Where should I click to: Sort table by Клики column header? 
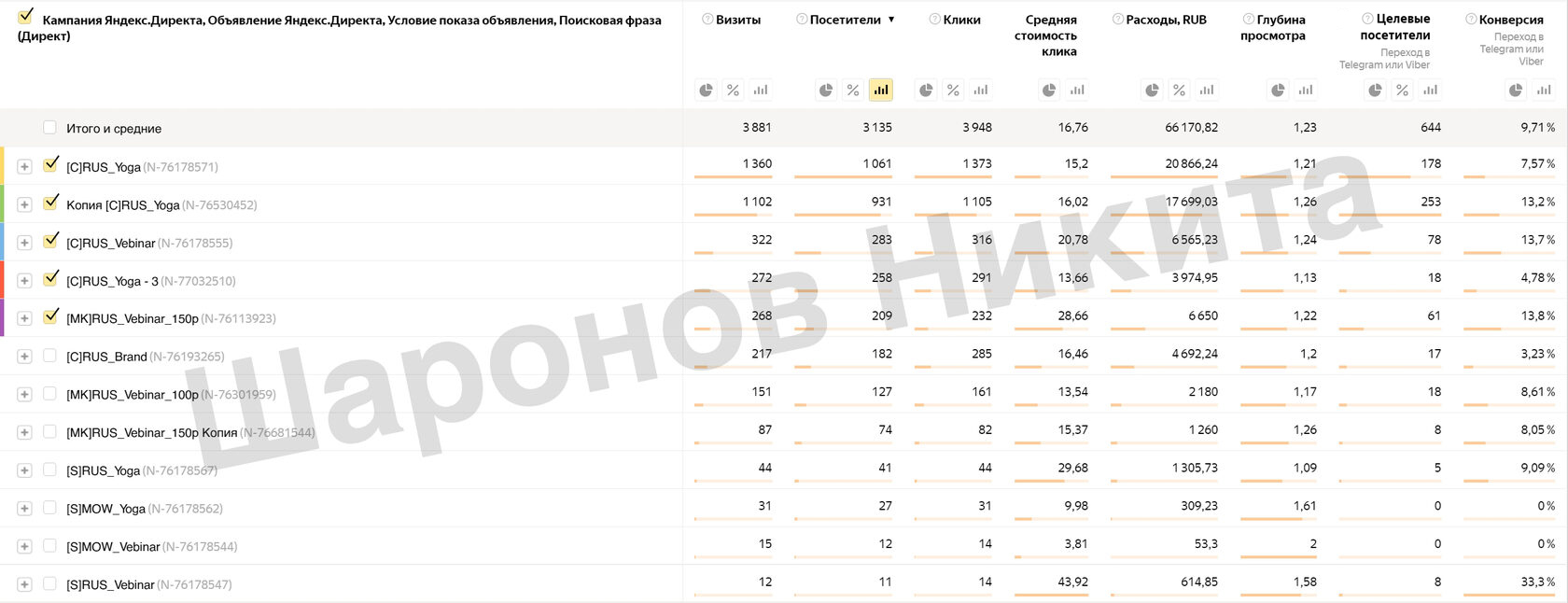point(961,20)
